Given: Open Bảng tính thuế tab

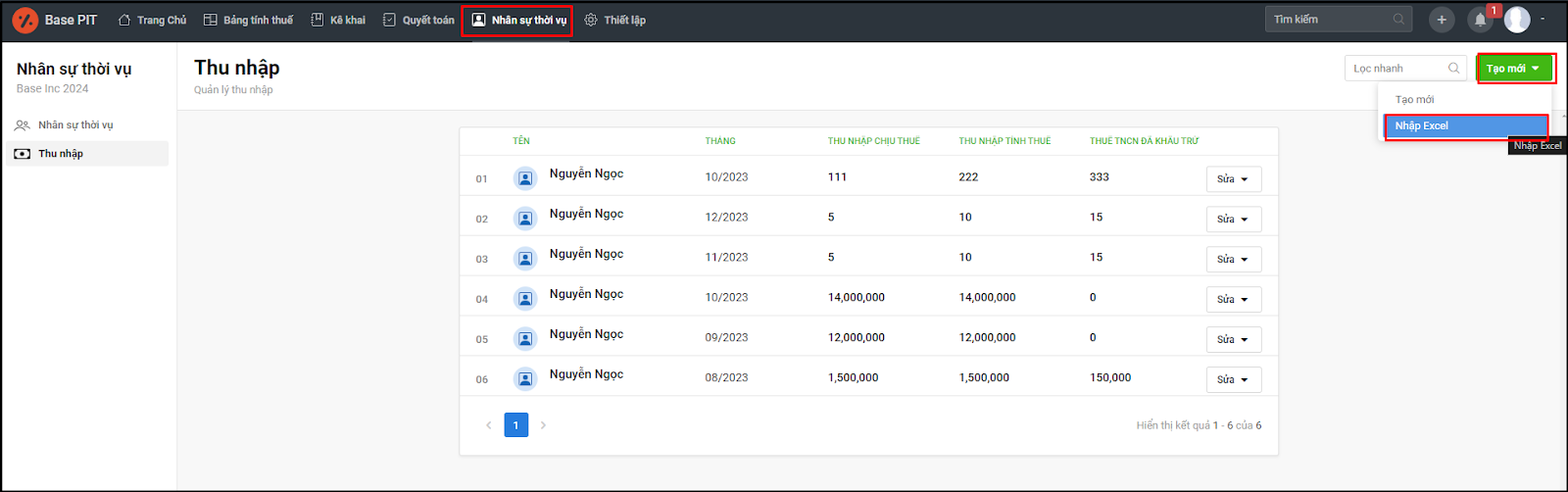Looking at the screenshot, I should [x=248, y=20].
